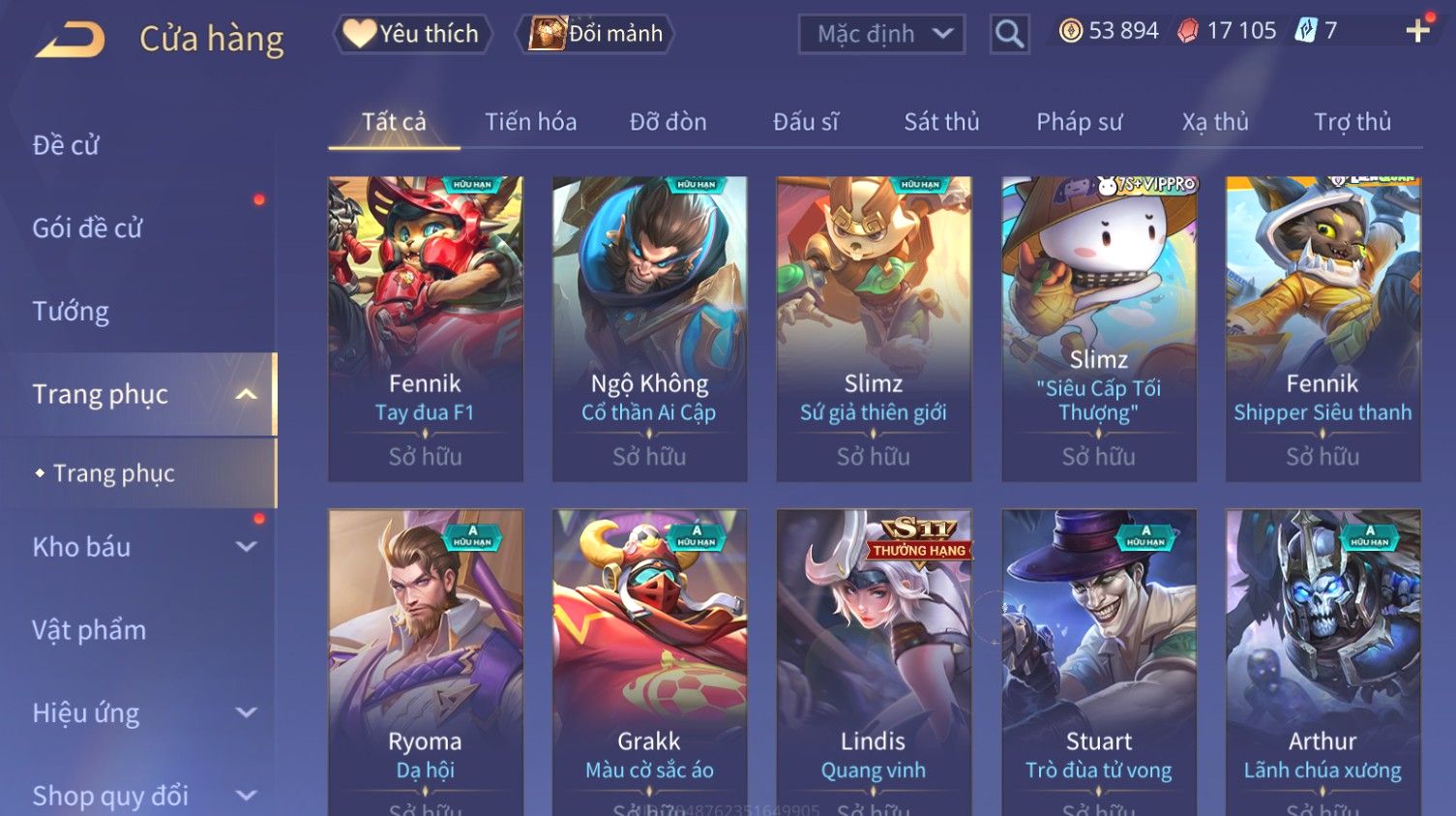Expand the Hiệu ứng sidebar section
This screenshot has height=816, width=1456.
(x=247, y=713)
